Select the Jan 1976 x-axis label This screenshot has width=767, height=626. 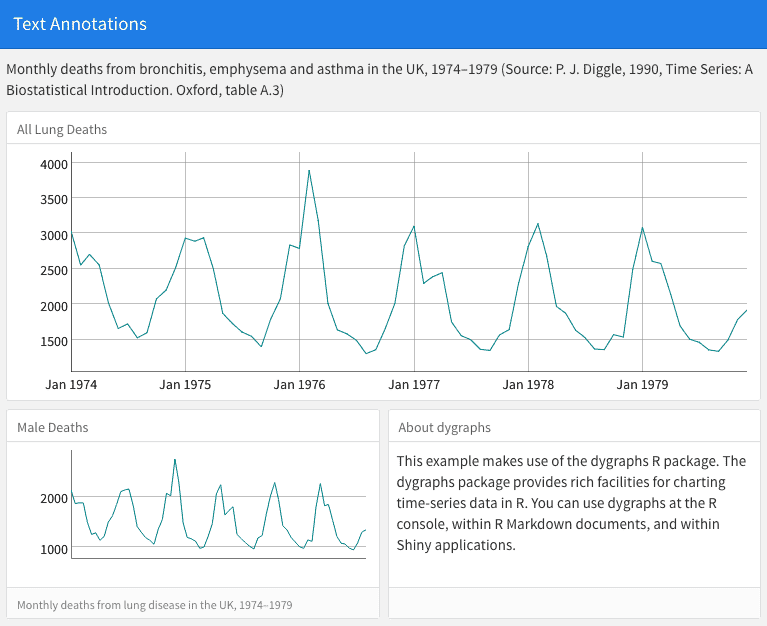click(x=299, y=384)
